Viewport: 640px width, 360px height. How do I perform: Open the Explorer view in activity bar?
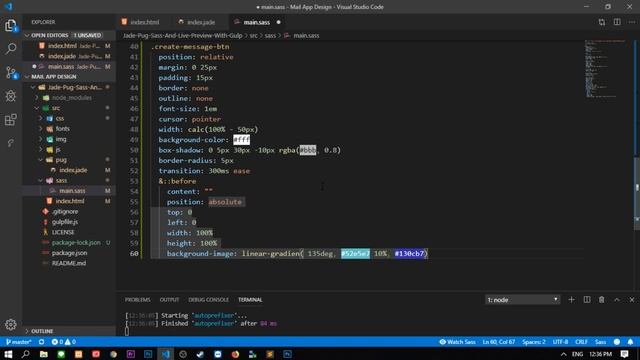tap(11, 26)
